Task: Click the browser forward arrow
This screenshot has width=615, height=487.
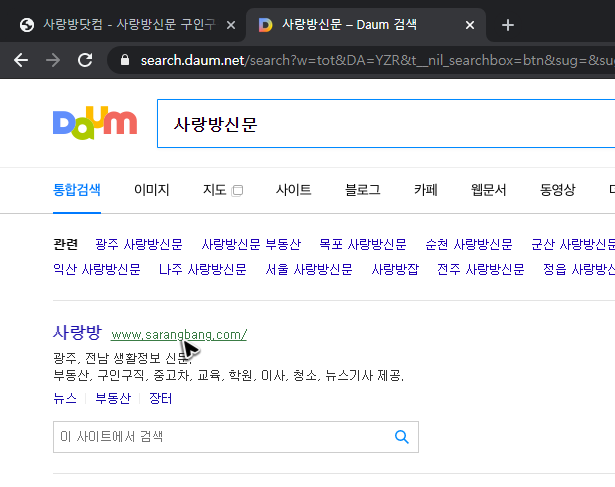Action: [x=53, y=60]
